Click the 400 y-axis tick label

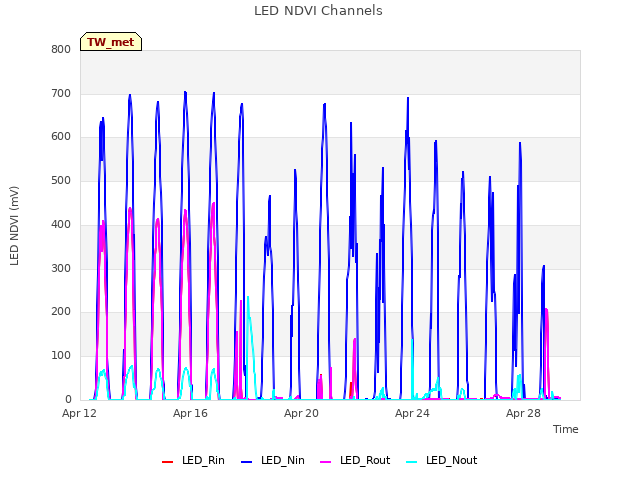click(61, 224)
